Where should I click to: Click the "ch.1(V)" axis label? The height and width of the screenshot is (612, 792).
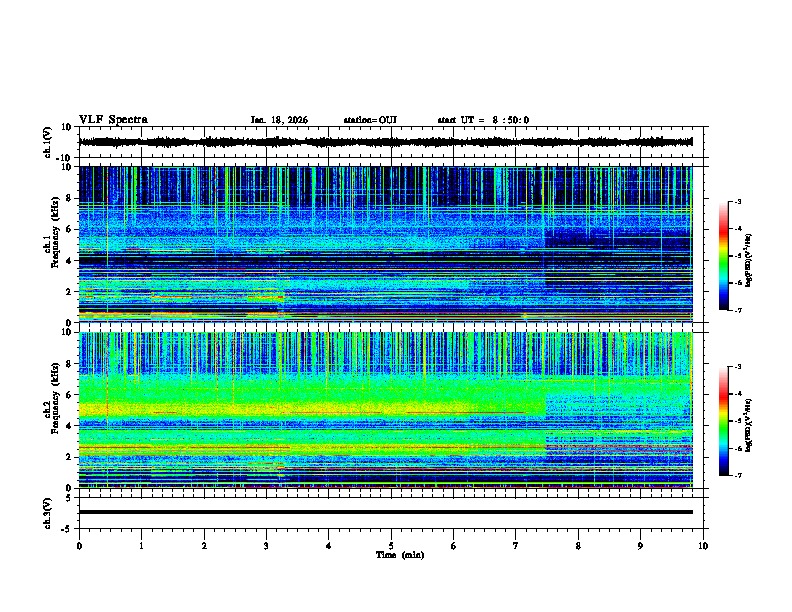[x=48, y=142]
